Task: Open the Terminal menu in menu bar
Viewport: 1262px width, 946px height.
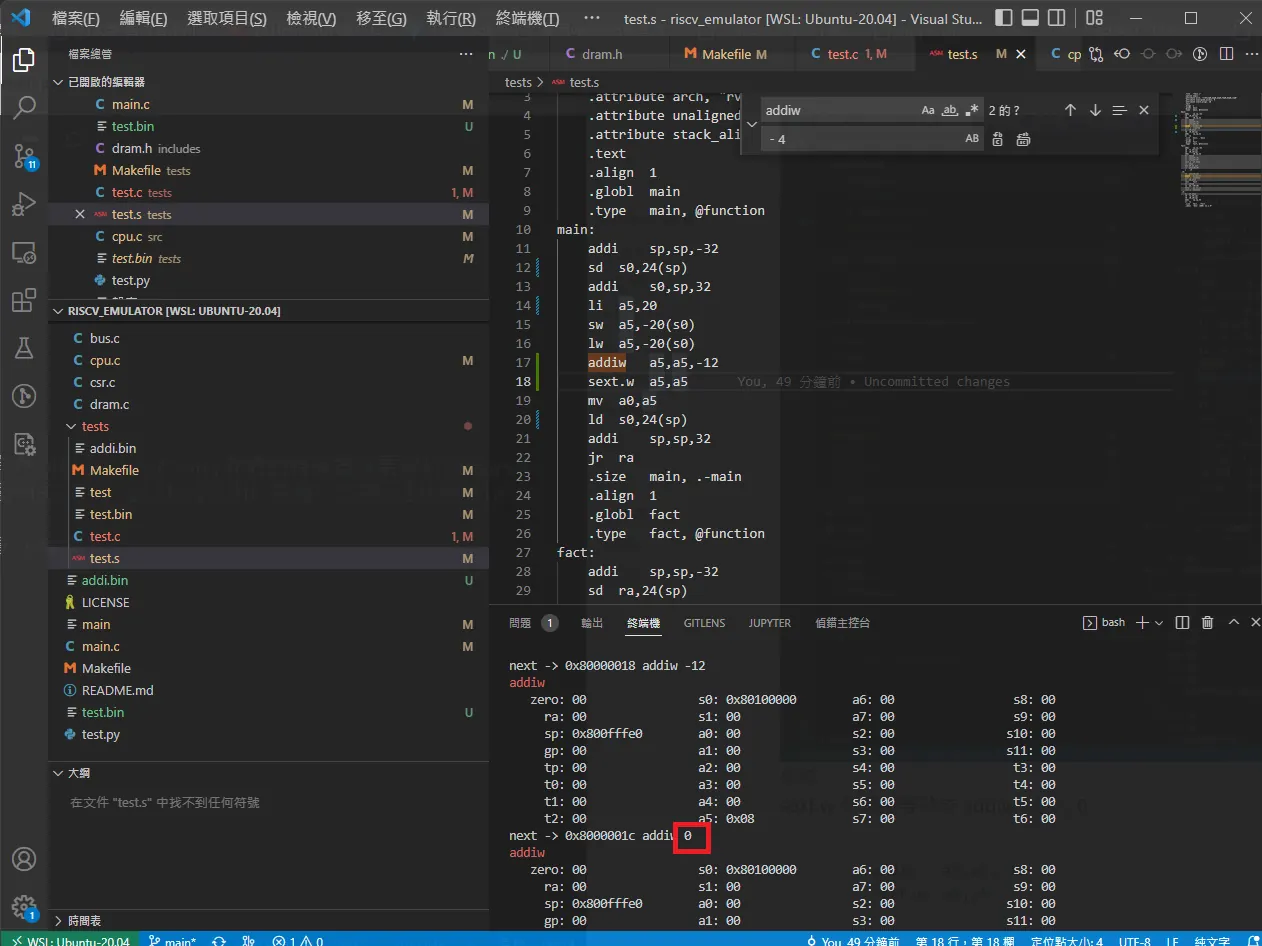Action: pyautogui.click(x=527, y=18)
